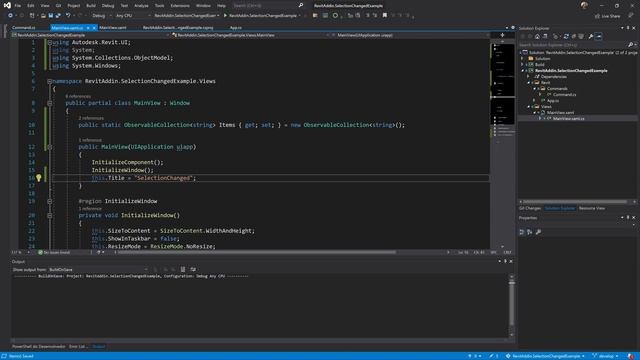Click the search magnifier icon in title bar
The width and height of the screenshot is (640, 360).
pos(301,5)
